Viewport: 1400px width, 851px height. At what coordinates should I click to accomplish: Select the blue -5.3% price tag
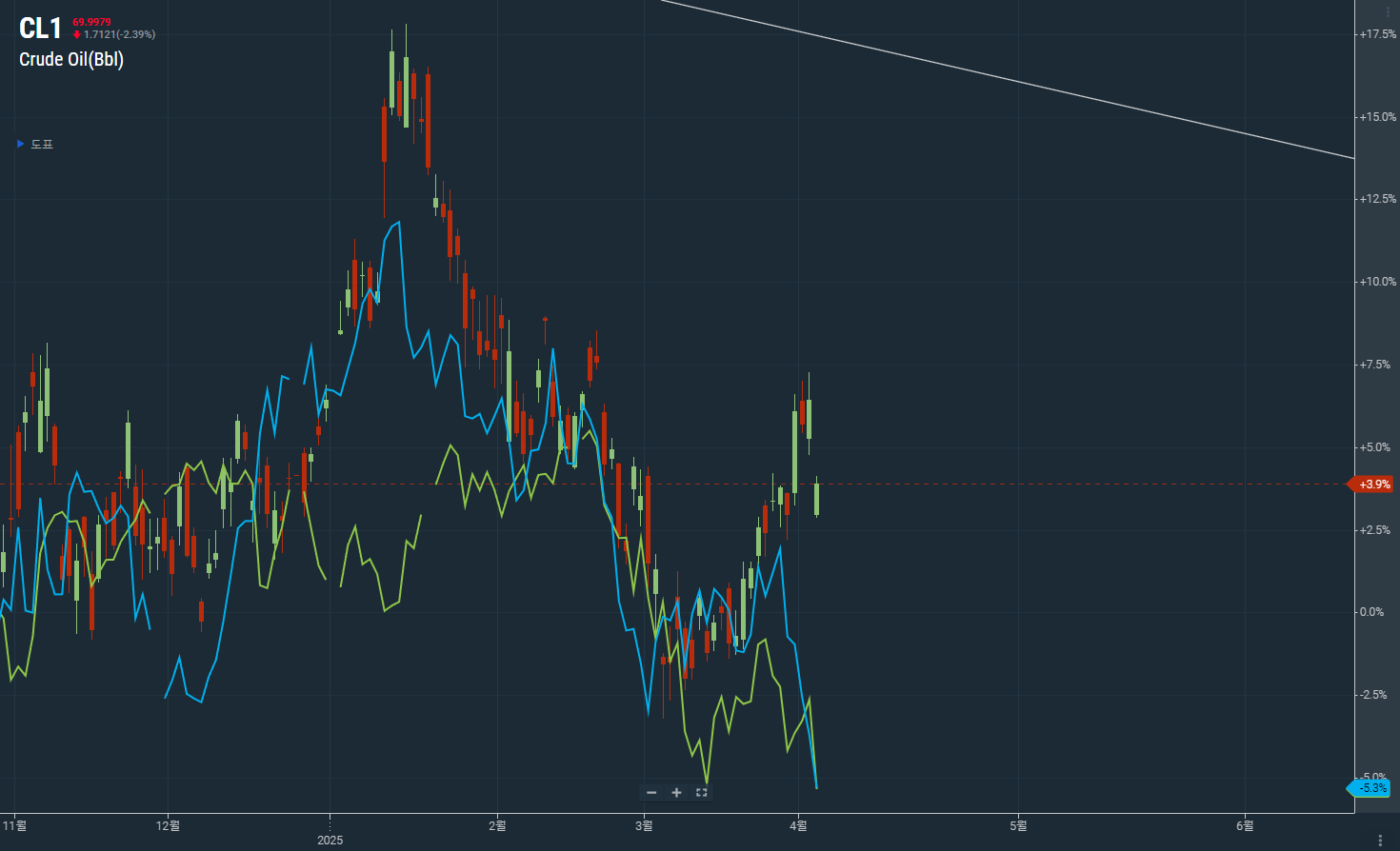pos(1371,788)
